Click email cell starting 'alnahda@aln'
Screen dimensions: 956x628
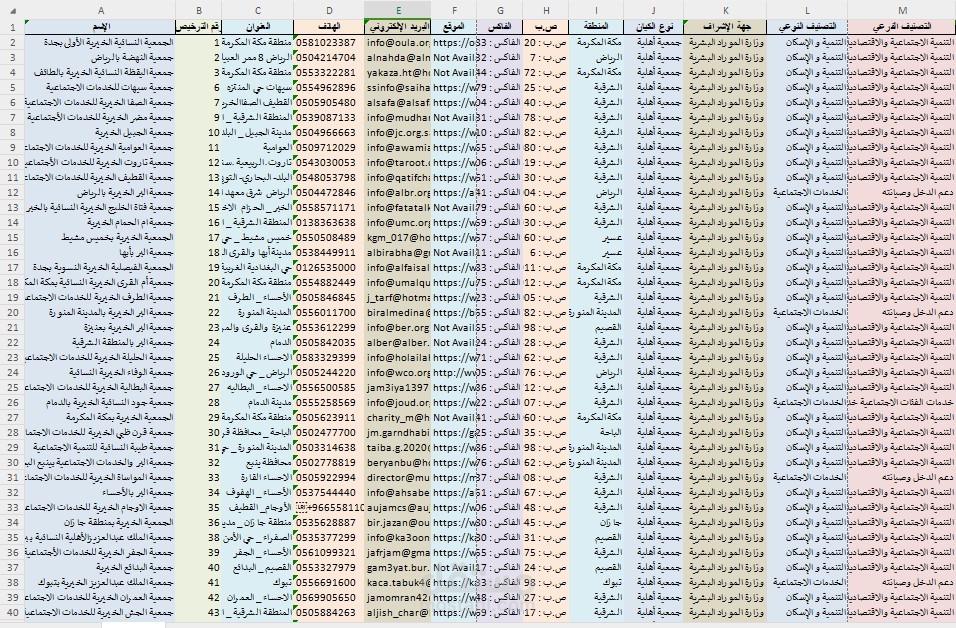click(398, 57)
